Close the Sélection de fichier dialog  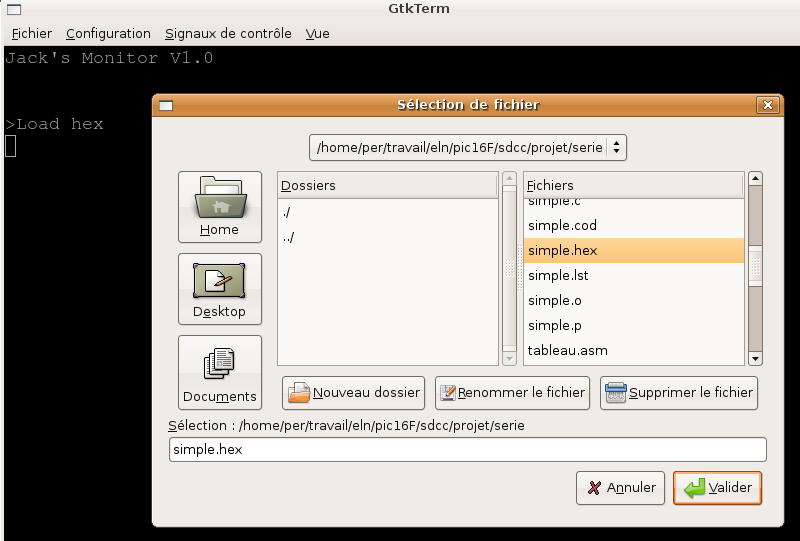(x=768, y=105)
